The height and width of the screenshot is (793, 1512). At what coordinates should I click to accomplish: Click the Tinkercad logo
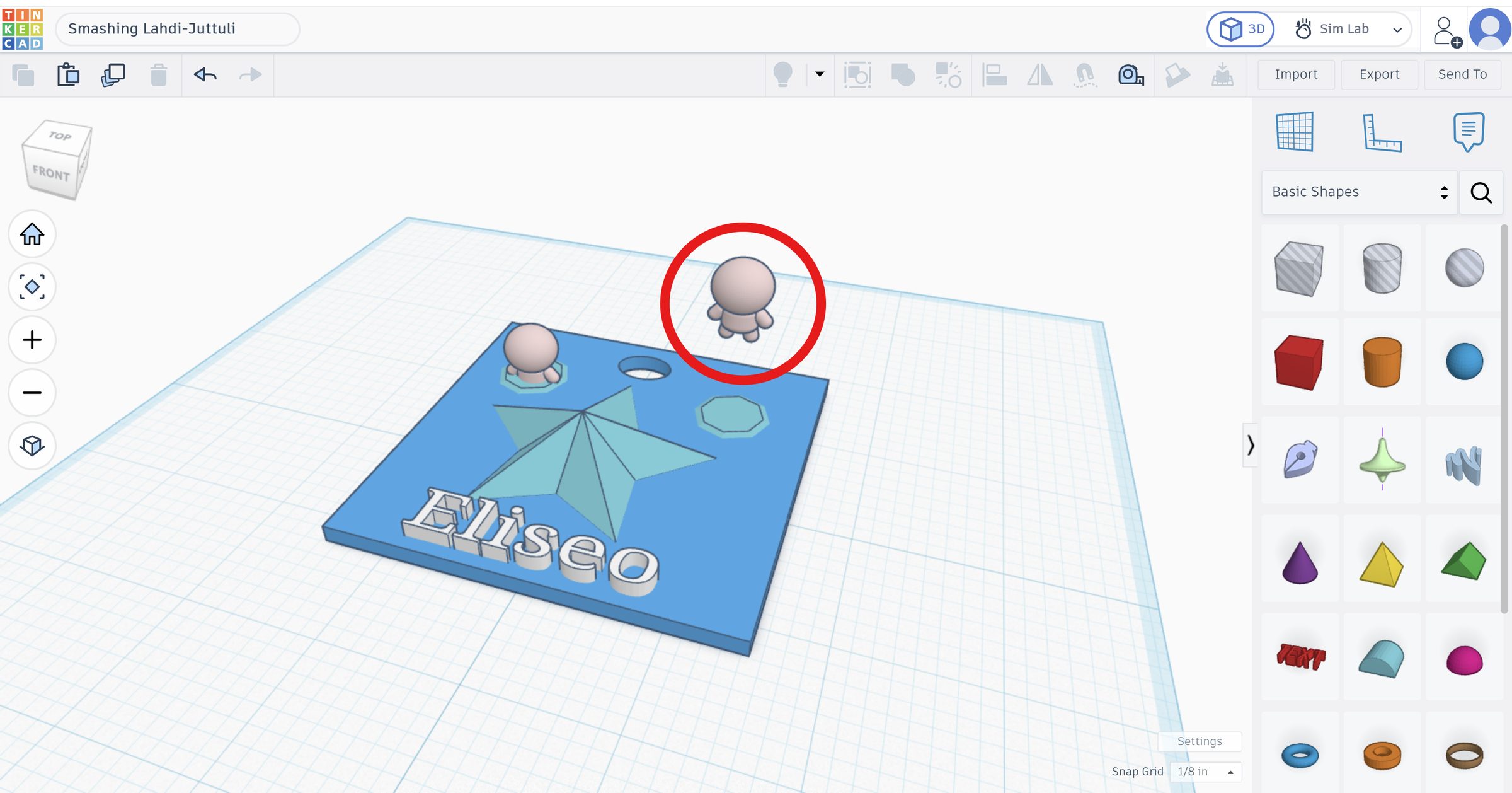[23, 29]
